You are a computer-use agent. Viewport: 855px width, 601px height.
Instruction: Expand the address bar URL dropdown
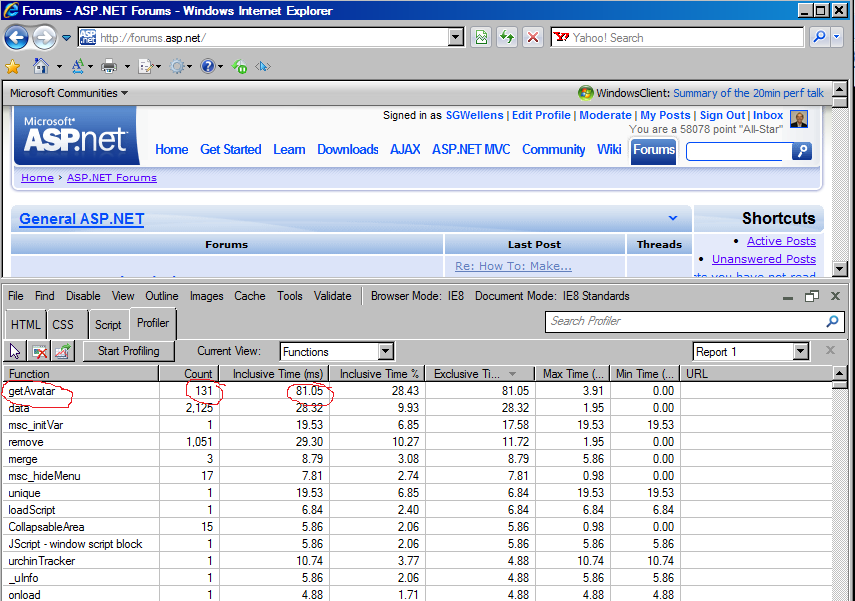click(x=455, y=38)
